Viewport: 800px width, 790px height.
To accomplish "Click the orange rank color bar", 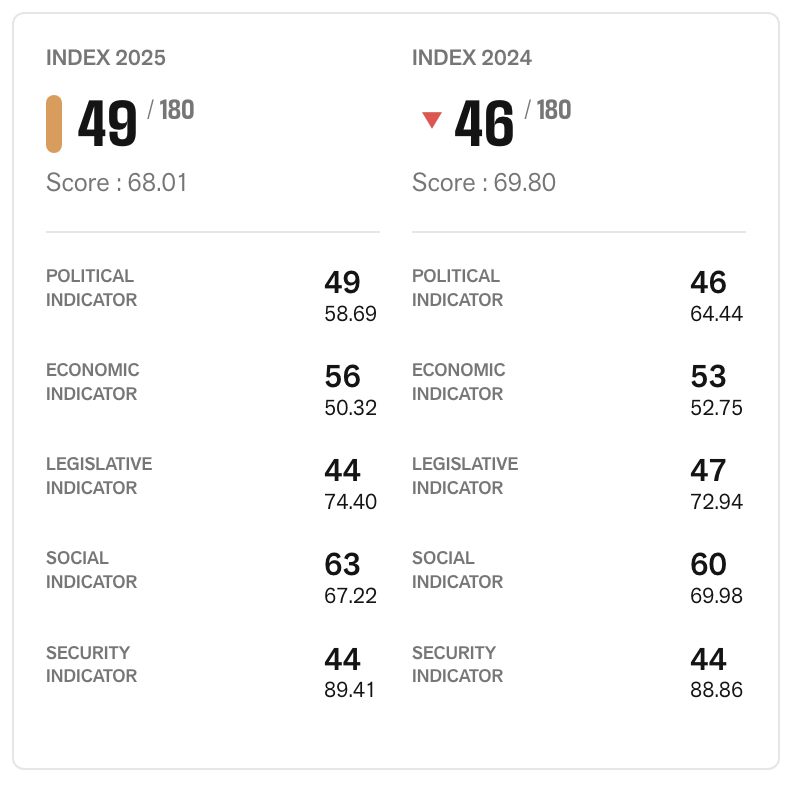I will (54, 124).
